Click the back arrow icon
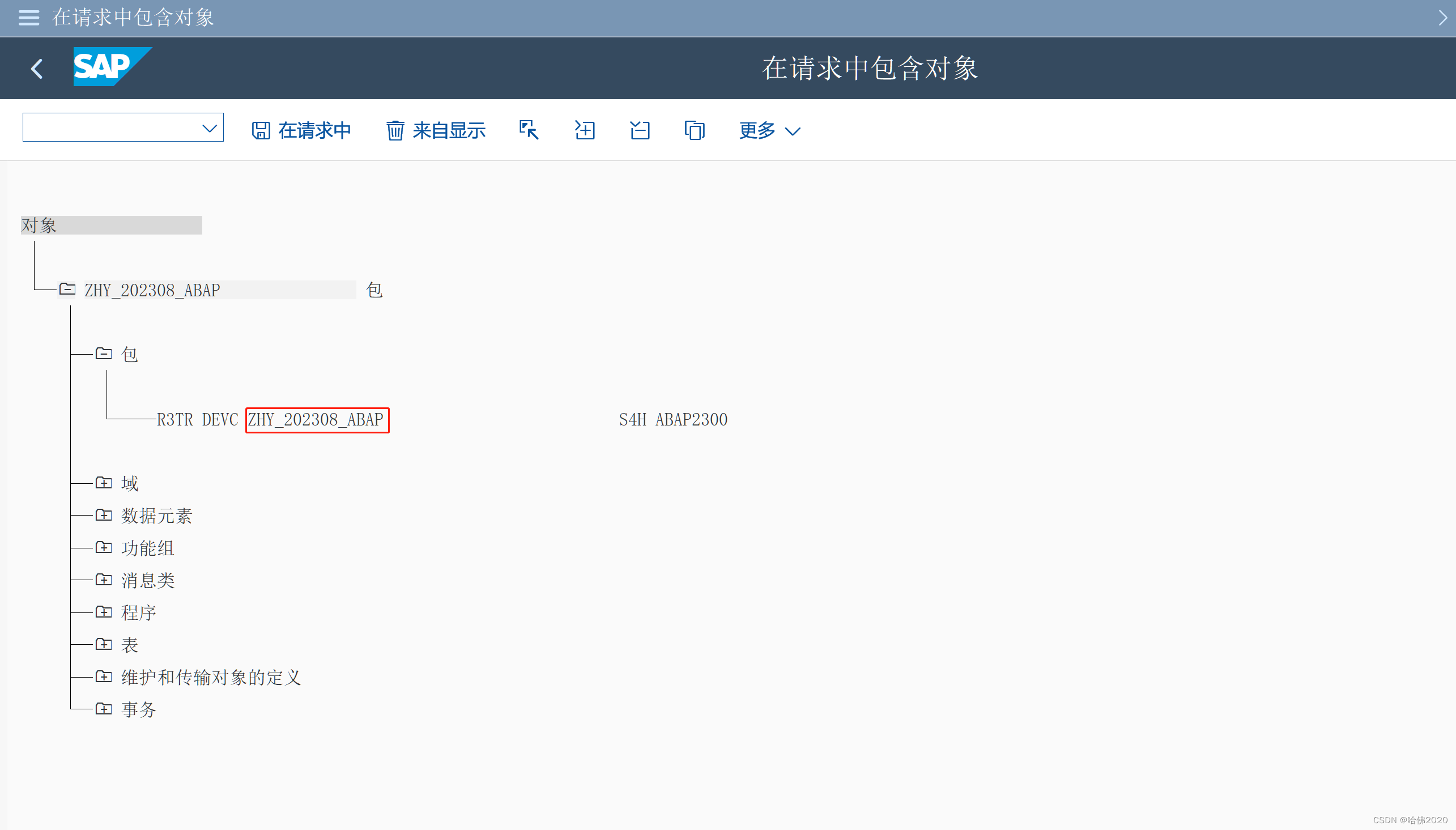The image size is (1456, 830). tap(37, 69)
